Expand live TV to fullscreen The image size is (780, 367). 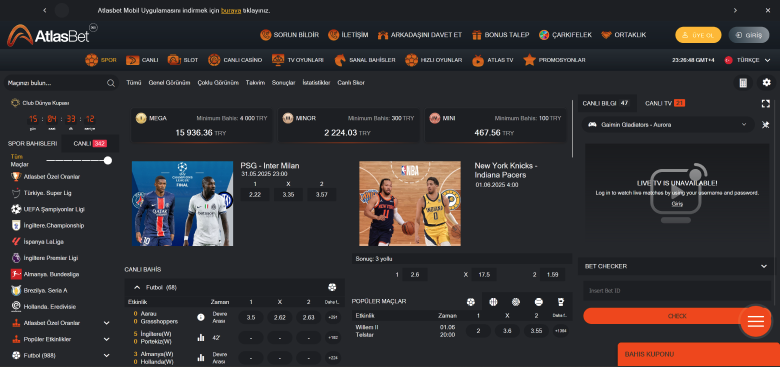tap(765, 103)
